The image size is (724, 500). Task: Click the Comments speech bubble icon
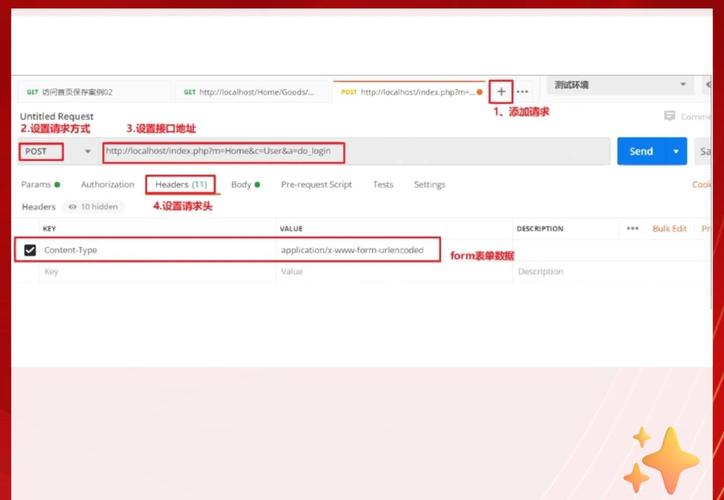tap(669, 116)
